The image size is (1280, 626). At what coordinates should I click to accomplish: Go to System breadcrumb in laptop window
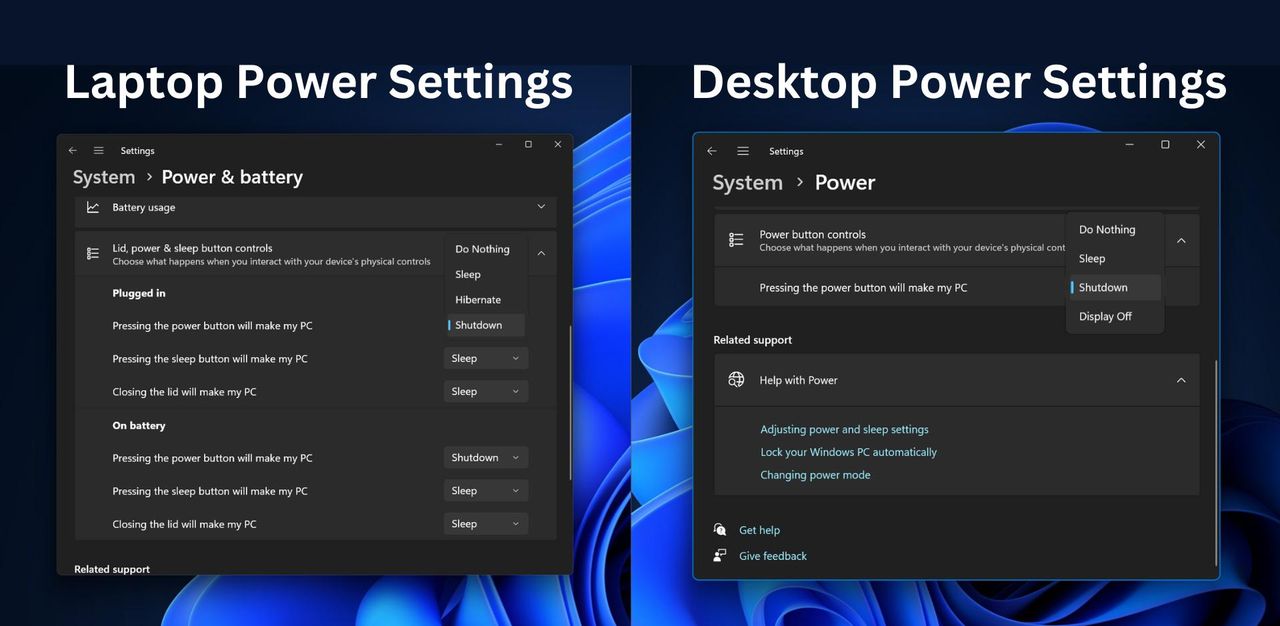point(104,177)
